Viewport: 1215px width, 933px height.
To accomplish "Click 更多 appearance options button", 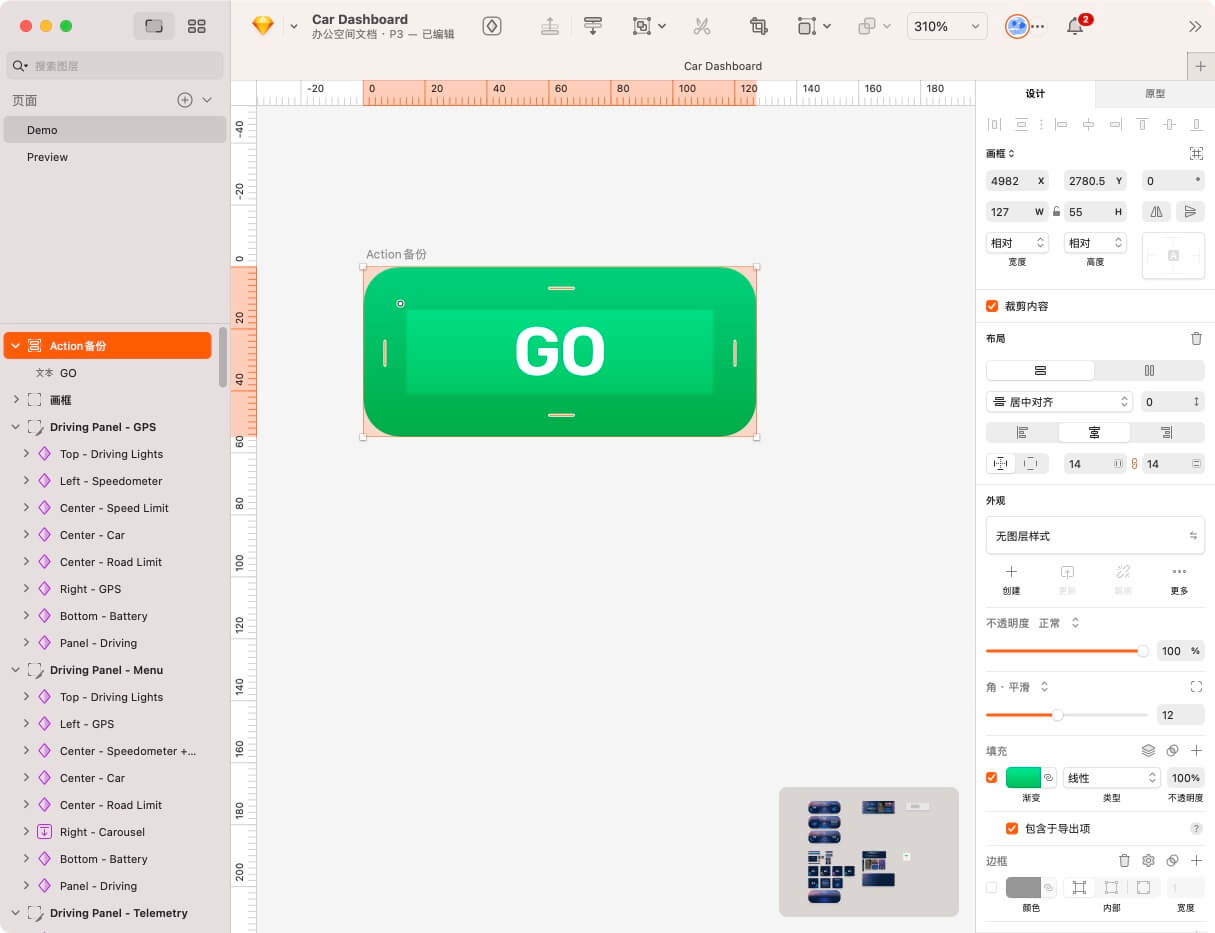I will [x=1179, y=579].
